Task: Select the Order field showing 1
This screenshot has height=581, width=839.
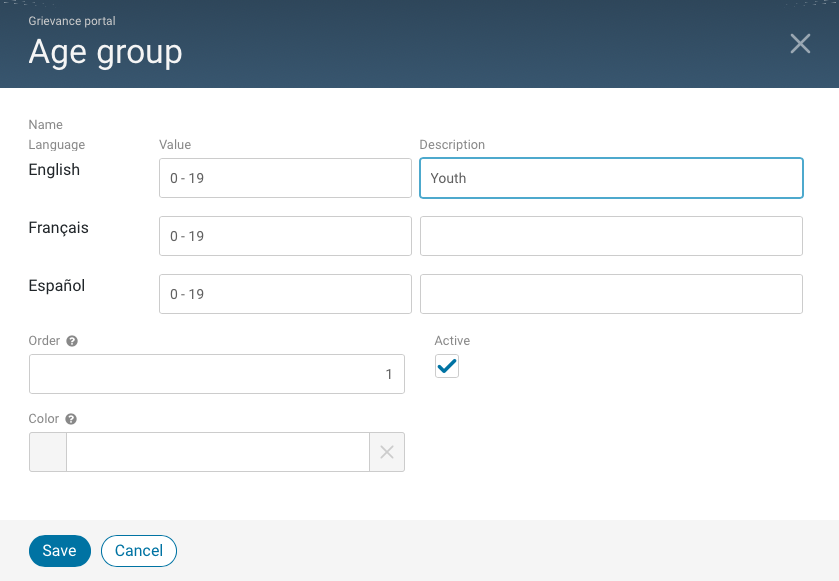Action: pos(216,373)
